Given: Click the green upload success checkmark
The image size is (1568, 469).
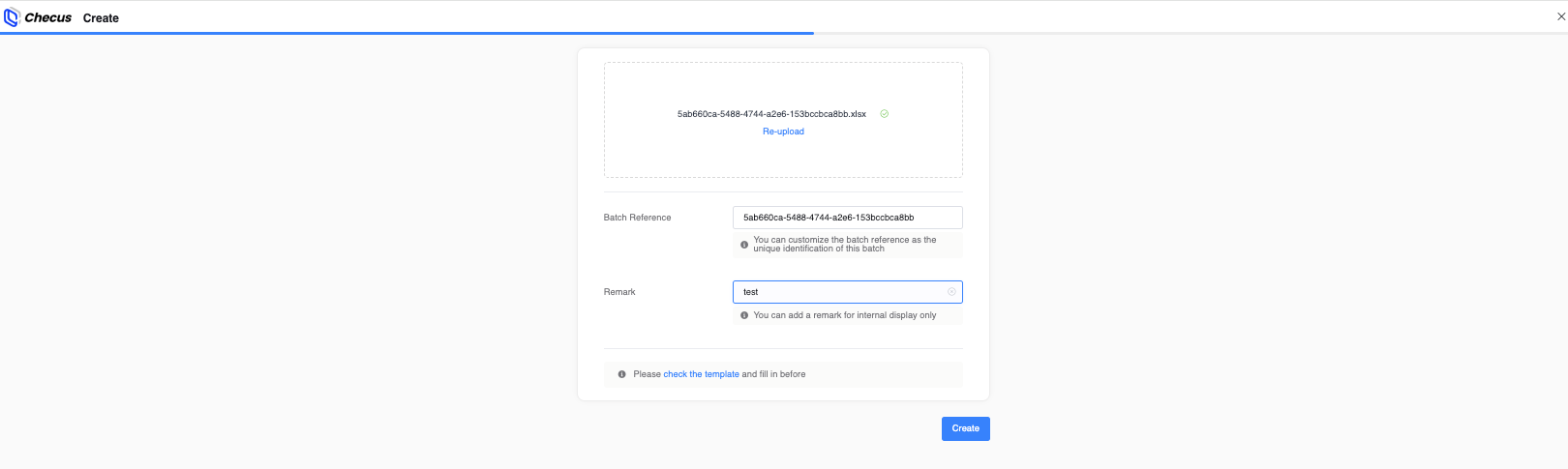Looking at the screenshot, I should pyautogui.click(x=884, y=114).
